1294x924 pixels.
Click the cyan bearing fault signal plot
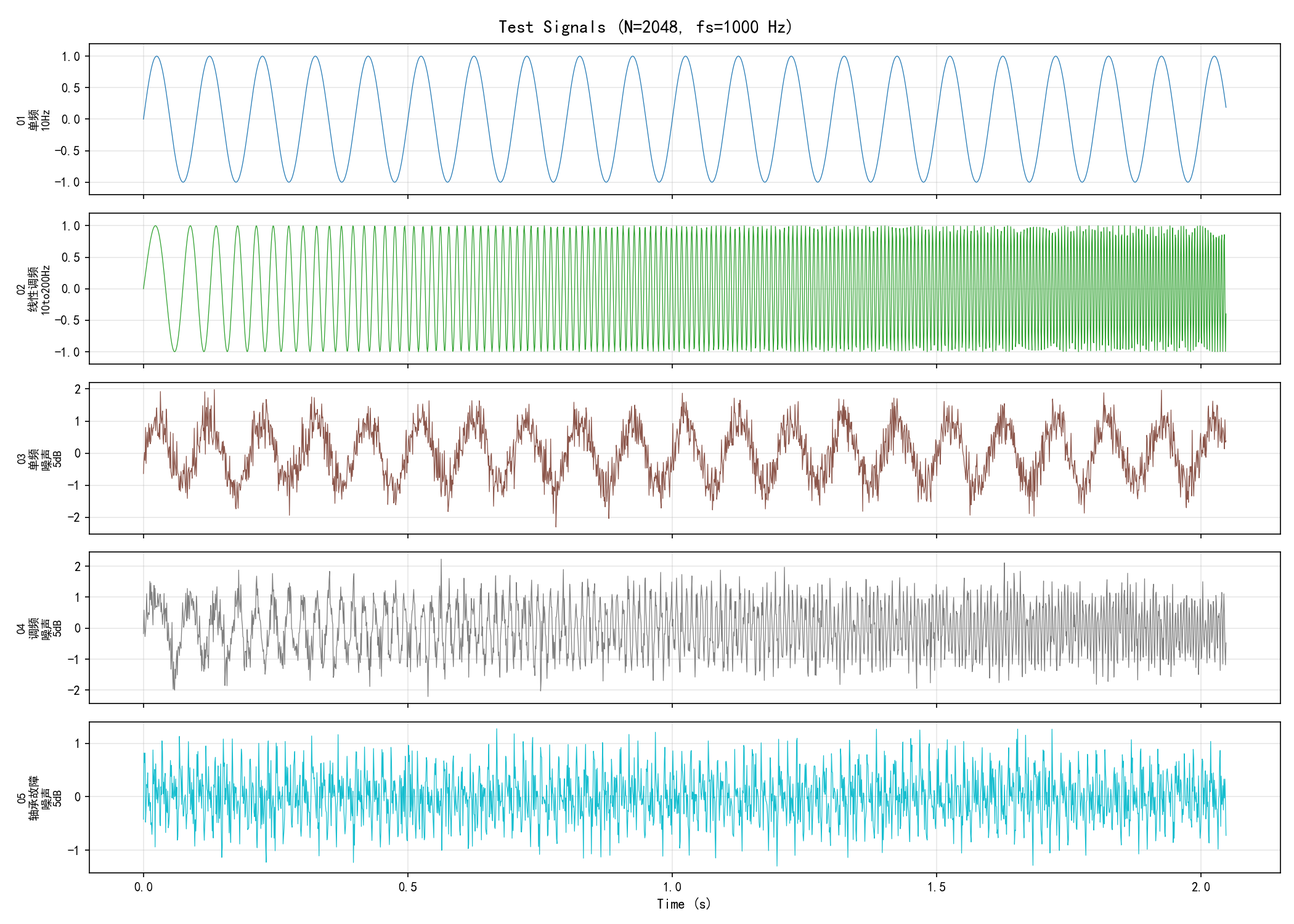(685, 797)
